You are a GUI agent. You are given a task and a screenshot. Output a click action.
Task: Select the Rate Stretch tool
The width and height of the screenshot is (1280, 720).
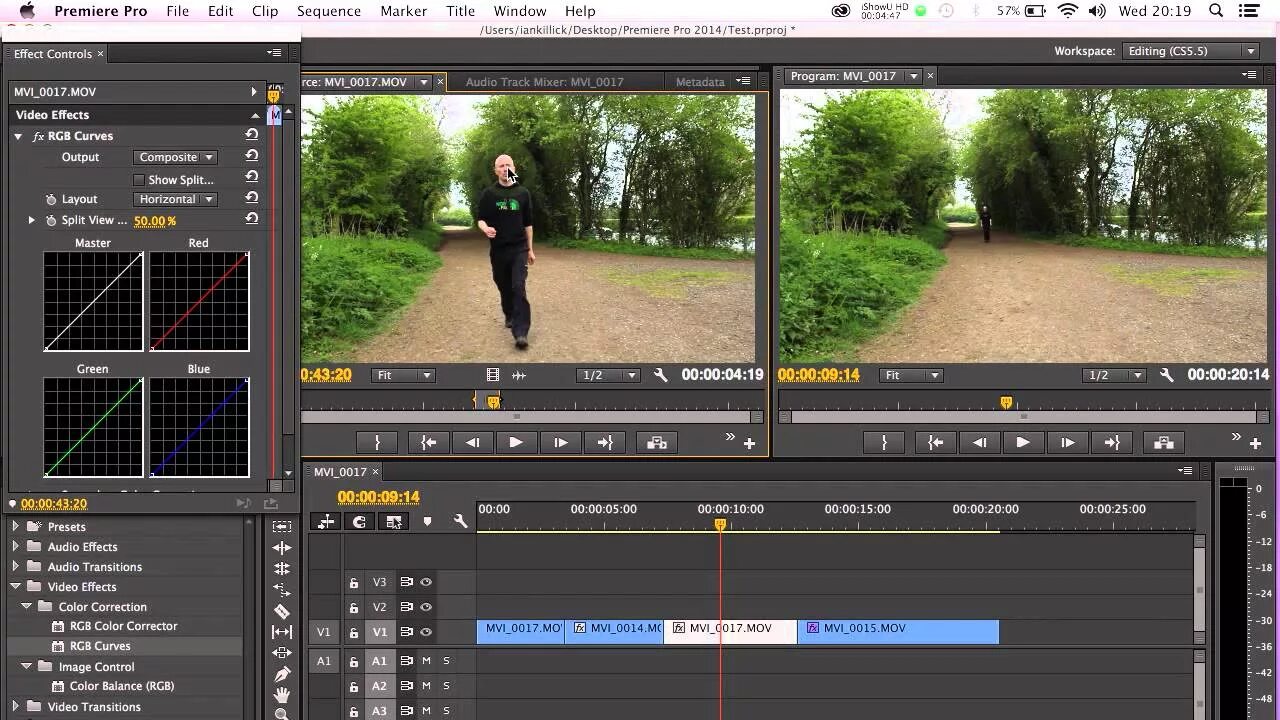pos(282,590)
